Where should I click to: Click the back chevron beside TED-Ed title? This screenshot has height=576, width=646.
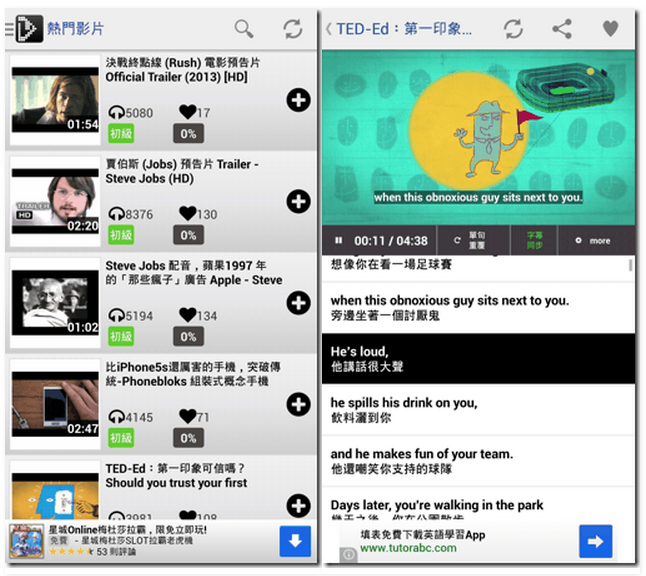(x=328, y=29)
